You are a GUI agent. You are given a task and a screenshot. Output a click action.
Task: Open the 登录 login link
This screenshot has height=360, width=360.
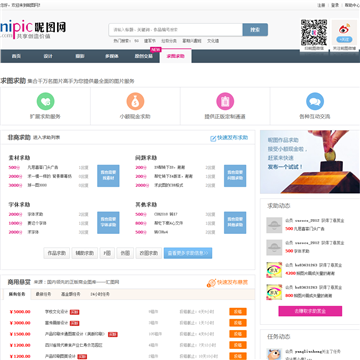pos(335,5)
